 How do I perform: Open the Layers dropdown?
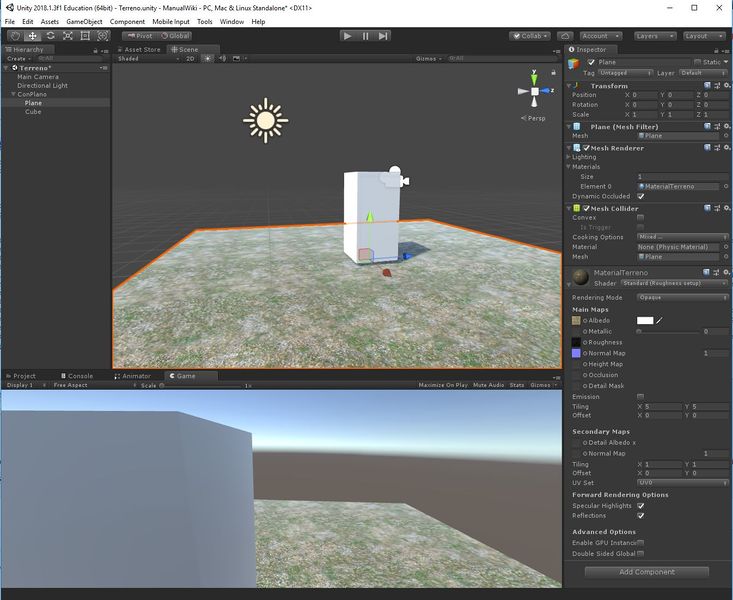(x=655, y=36)
